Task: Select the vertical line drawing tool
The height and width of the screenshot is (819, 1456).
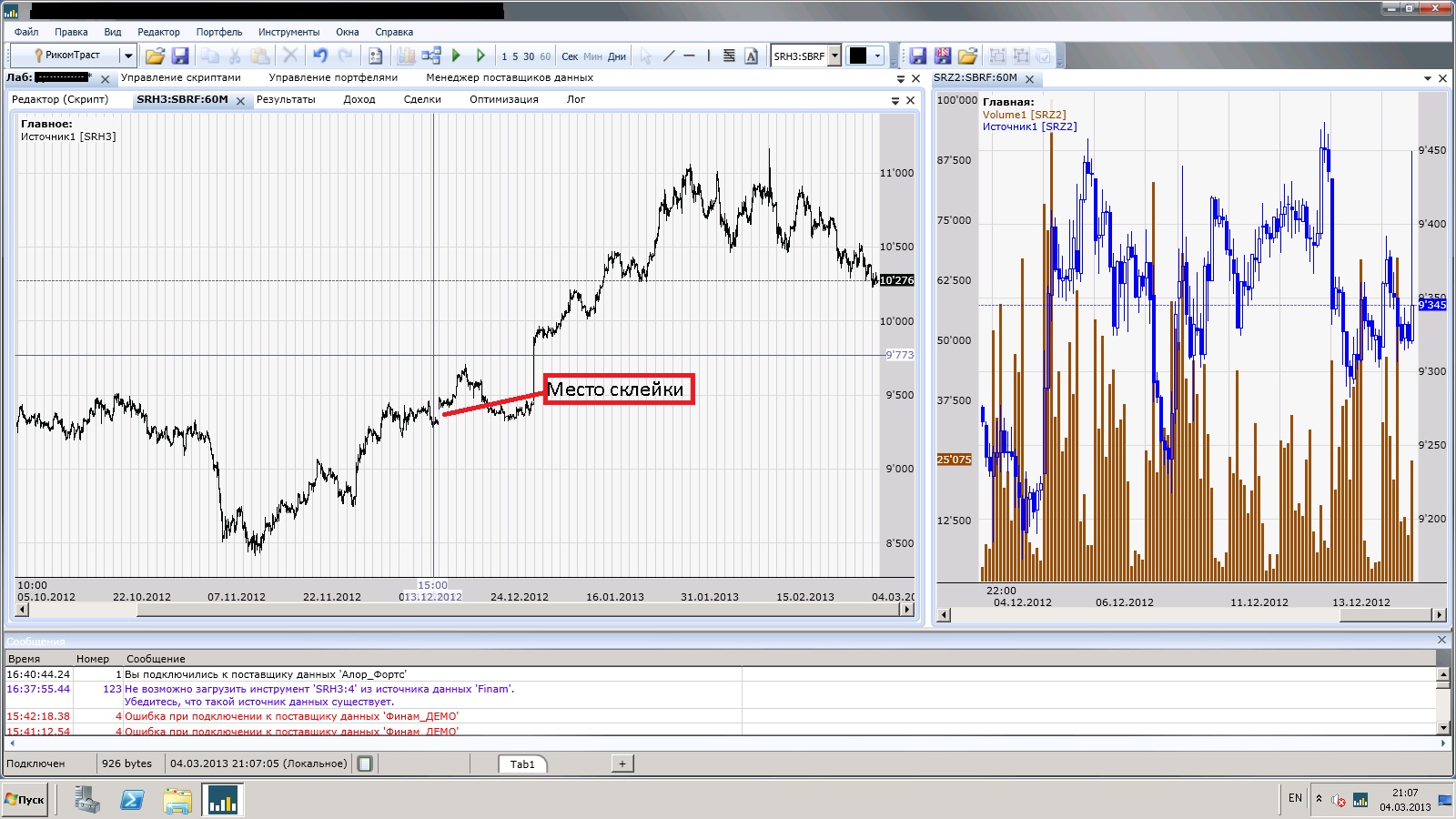Action: coord(709,56)
